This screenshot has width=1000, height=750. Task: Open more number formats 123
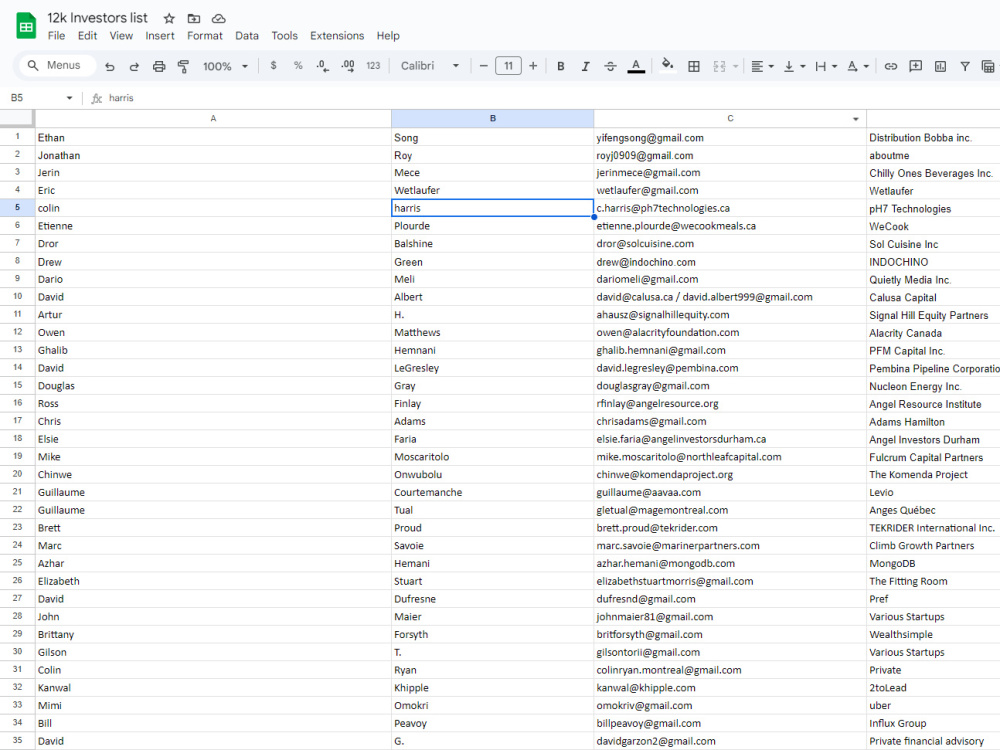(373, 66)
